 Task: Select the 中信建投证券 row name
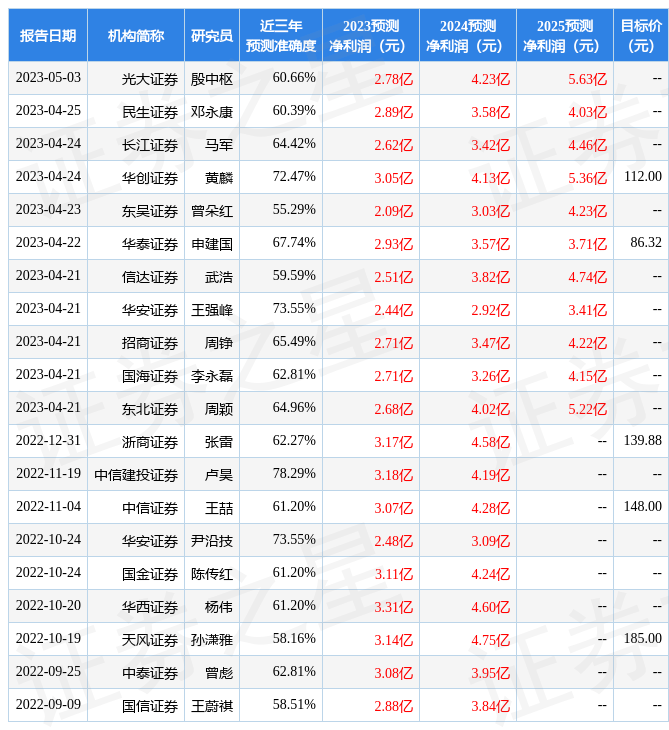click(x=136, y=475)
